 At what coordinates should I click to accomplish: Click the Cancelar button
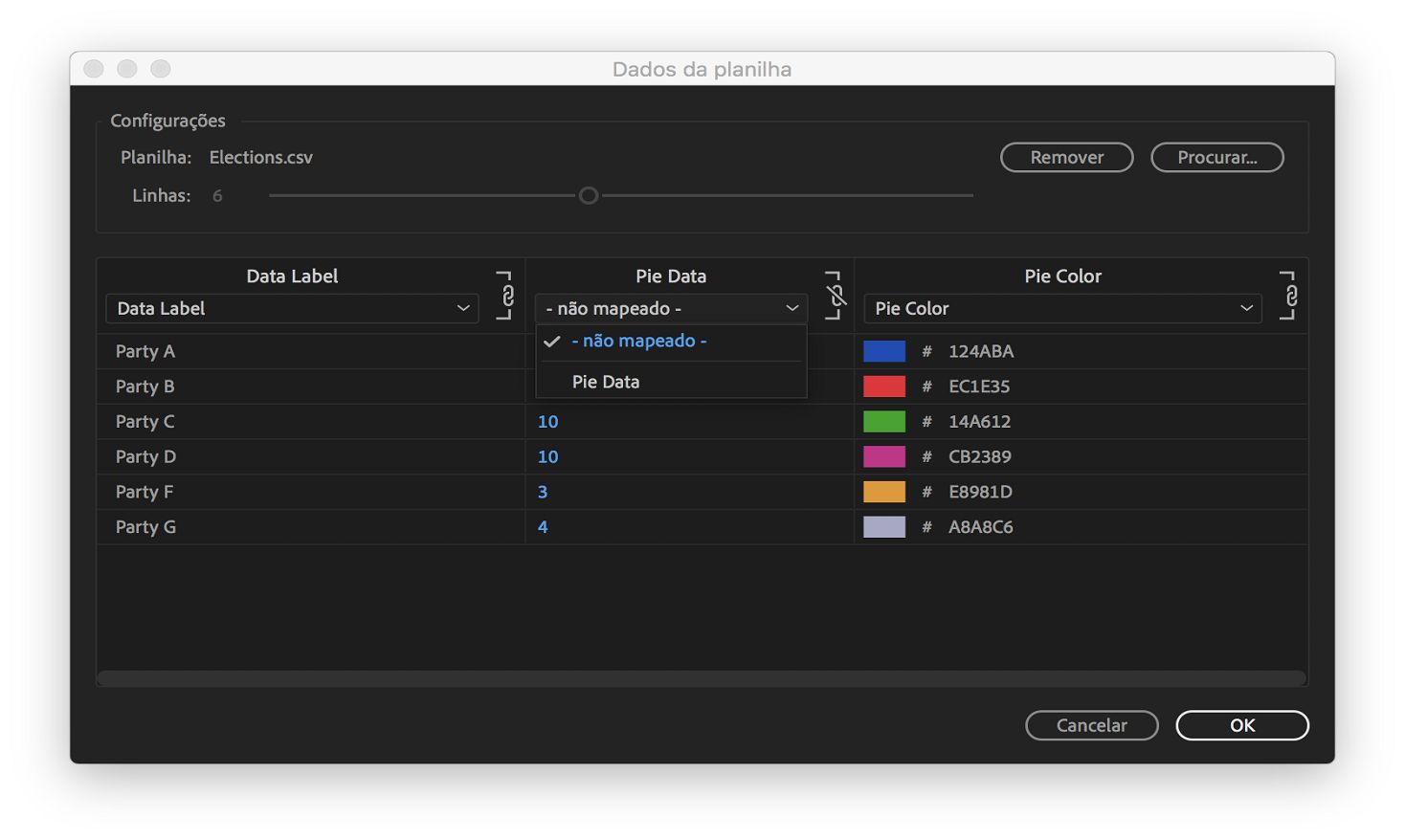[x=1092, y=725]
